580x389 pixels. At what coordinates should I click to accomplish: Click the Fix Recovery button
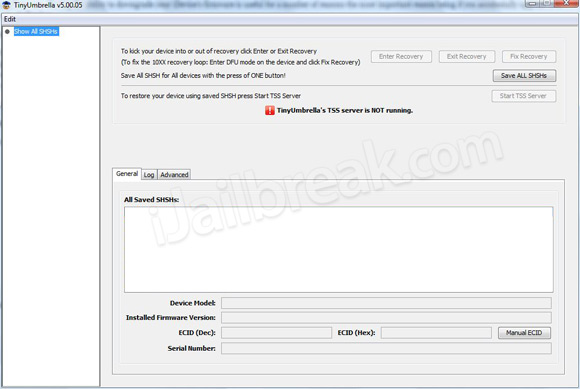(x=529, y=57)
